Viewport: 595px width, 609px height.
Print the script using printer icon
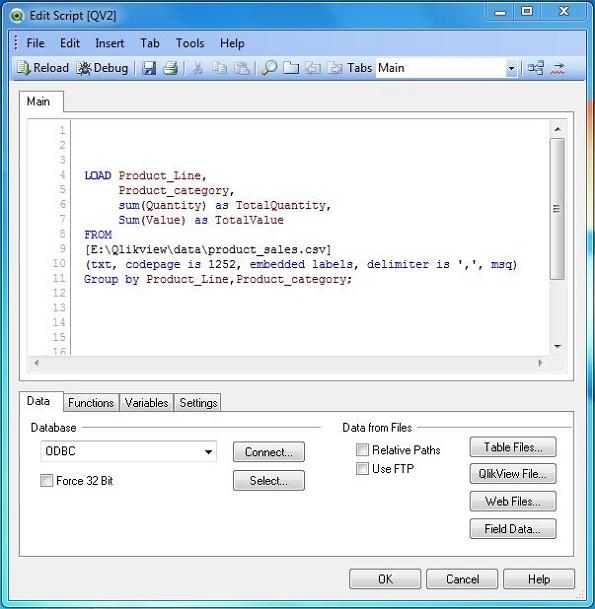[170, 68]
